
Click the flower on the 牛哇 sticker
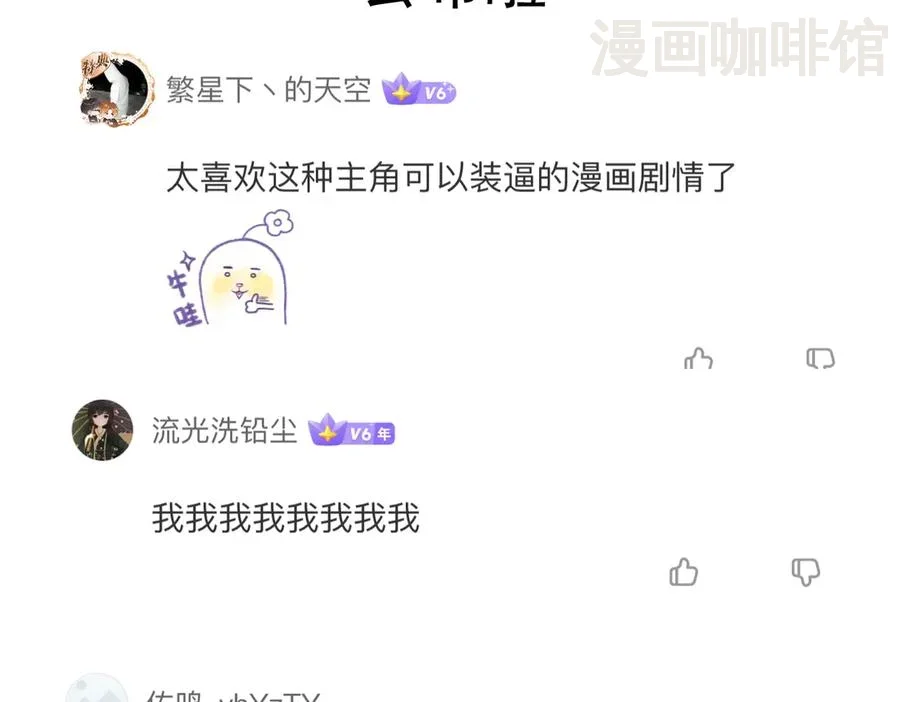(x=278, y=222)
